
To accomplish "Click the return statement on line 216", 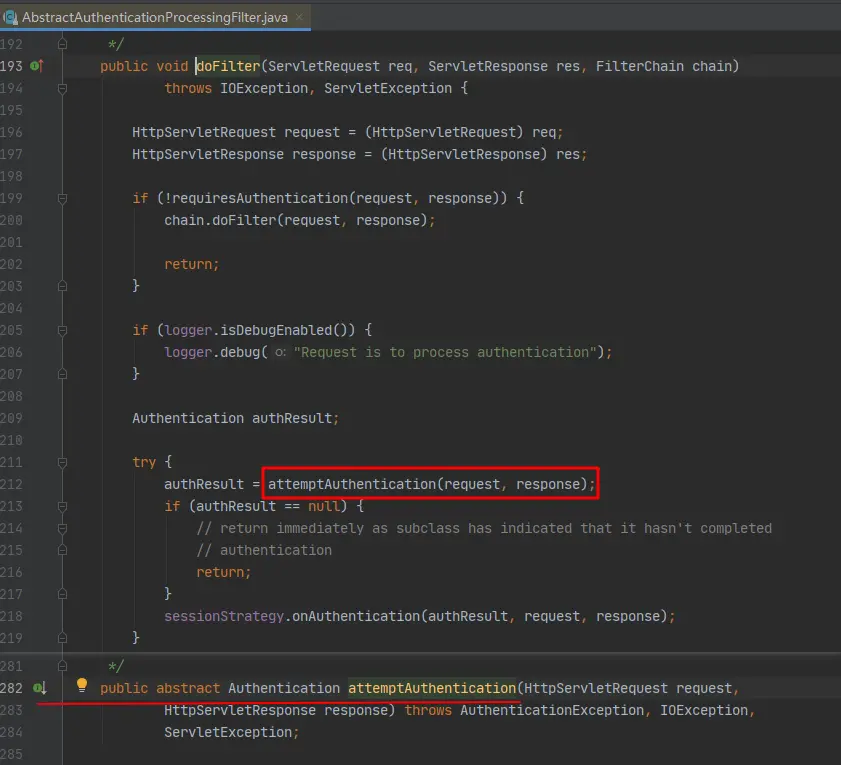I will coord(224,572).
